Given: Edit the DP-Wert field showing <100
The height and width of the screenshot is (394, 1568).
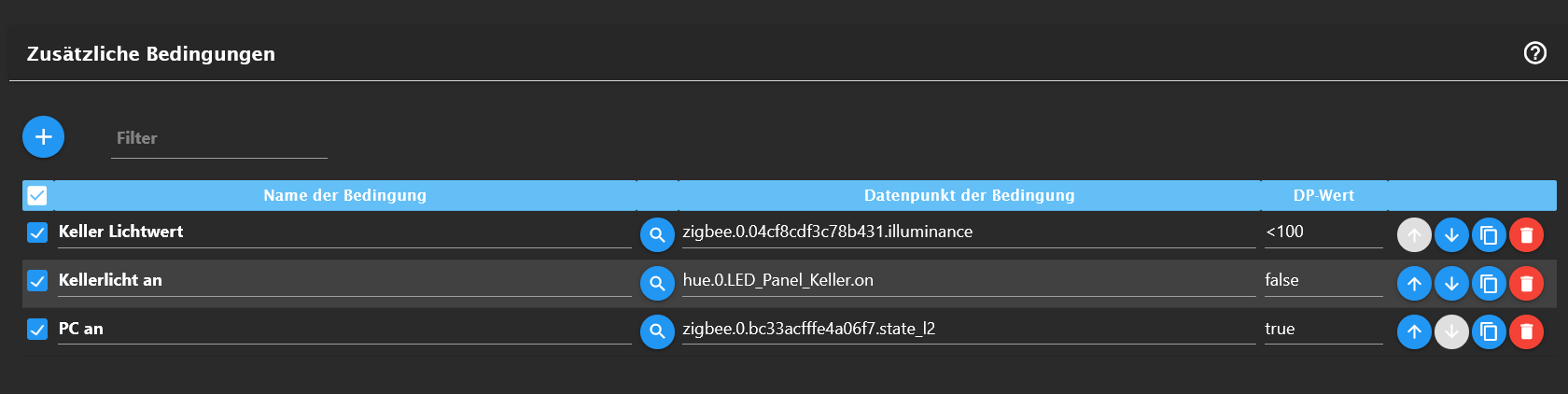Looking at the screenshot, I should pos(1323,232).
